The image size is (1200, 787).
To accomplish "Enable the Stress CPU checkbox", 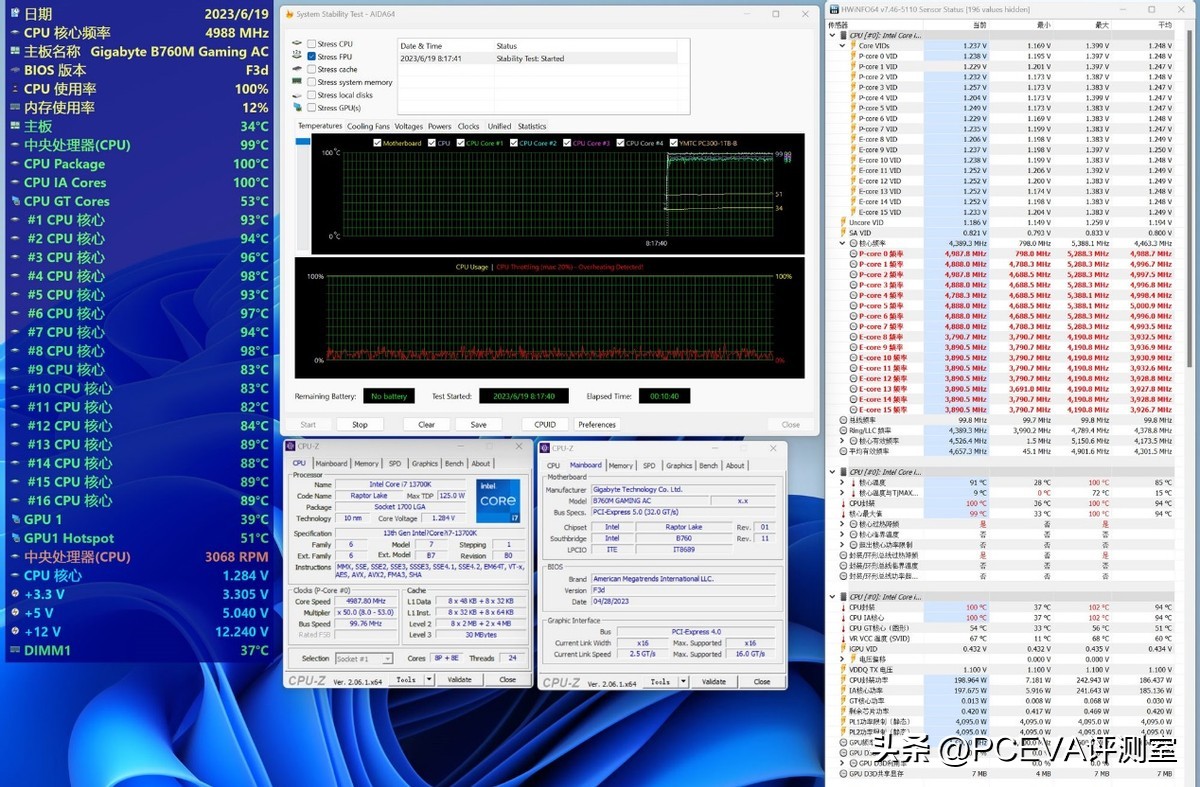I will 311,44.
